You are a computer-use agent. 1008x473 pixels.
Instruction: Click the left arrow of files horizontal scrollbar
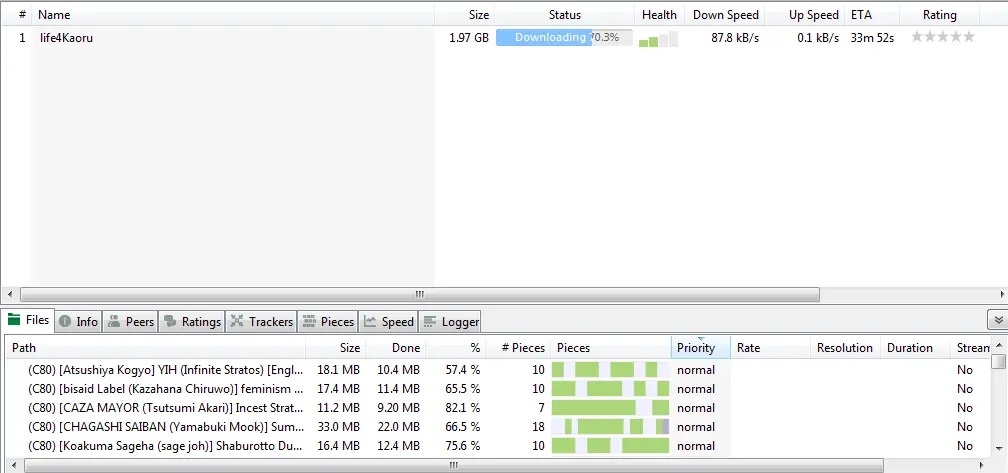click(14, 465)
